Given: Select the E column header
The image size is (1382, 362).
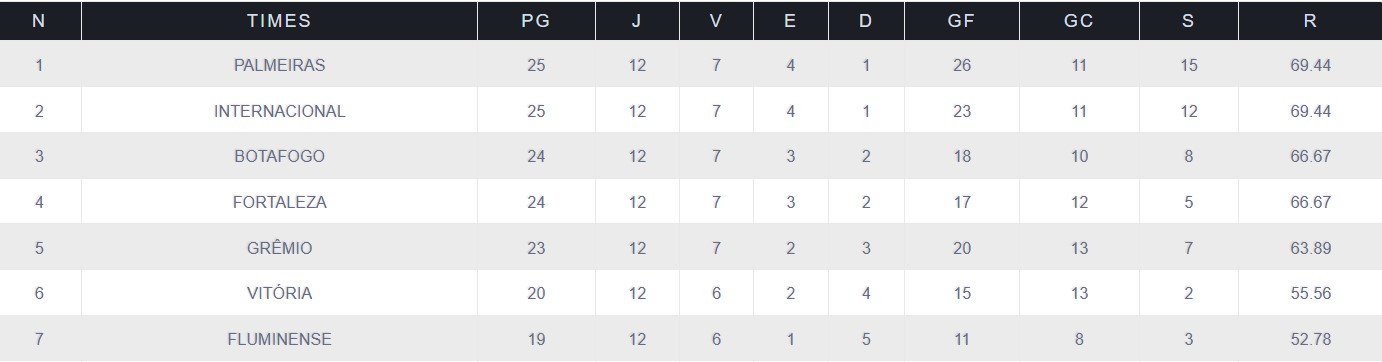Looking at the screenshot, I should tap(790, 21).
